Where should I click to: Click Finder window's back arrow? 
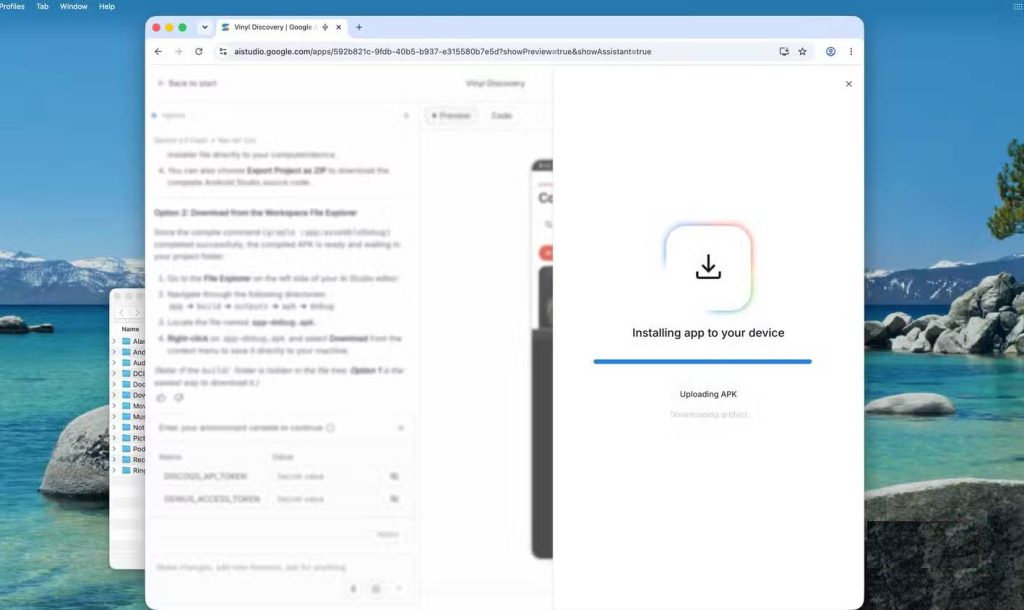(x=121, y=312)
